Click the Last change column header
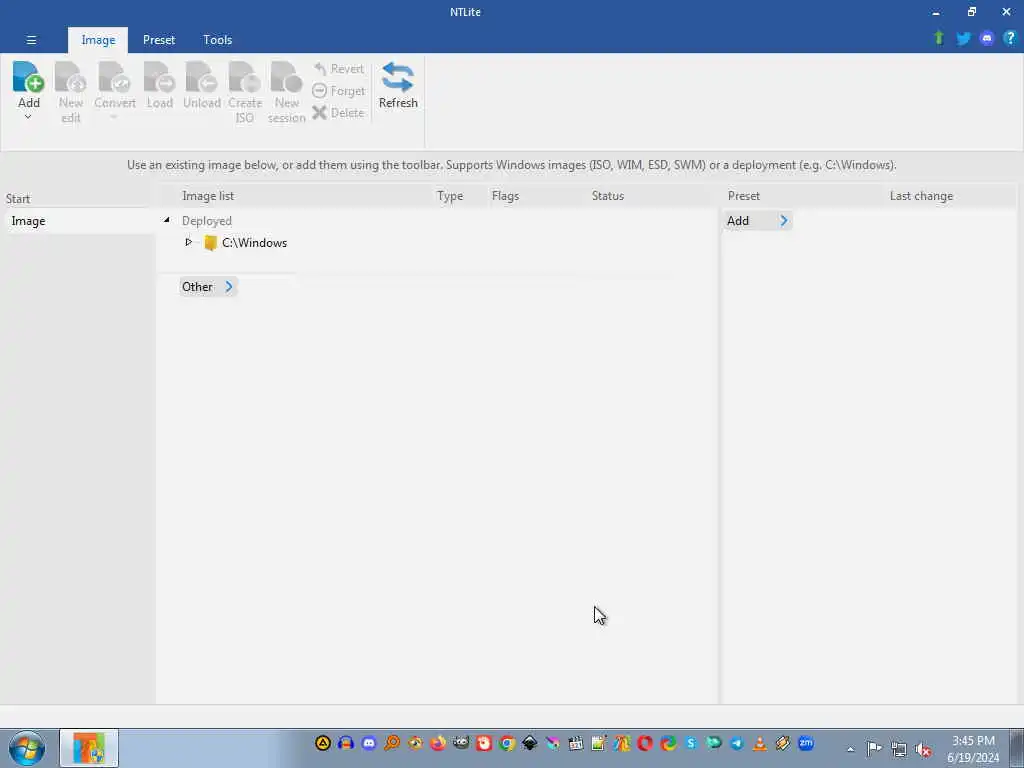 (921, 196)
